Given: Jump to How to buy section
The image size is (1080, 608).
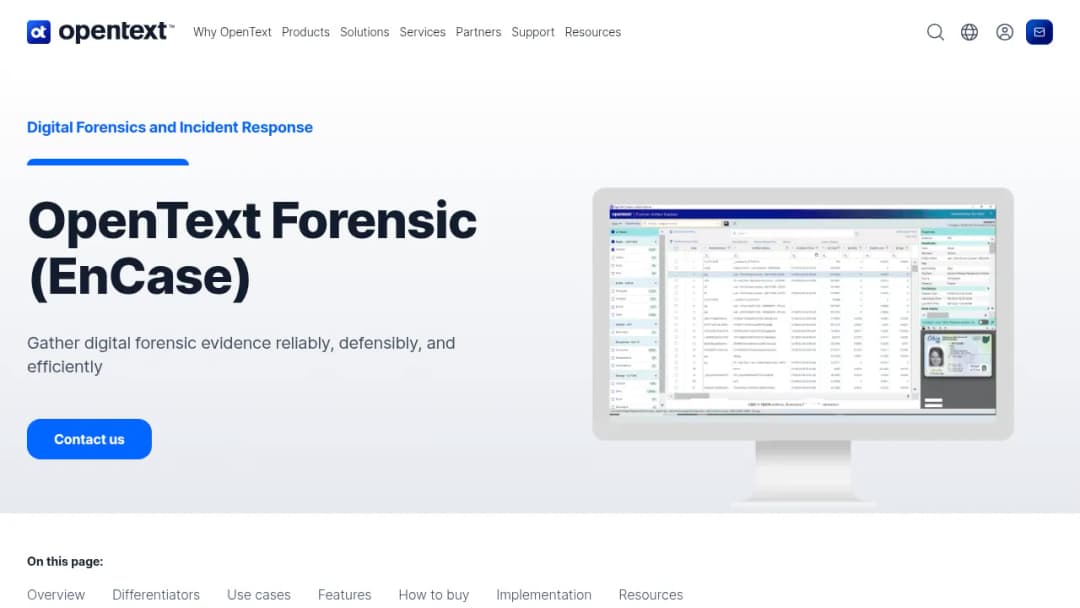Looking at the screenshot, I should [433, 594].
